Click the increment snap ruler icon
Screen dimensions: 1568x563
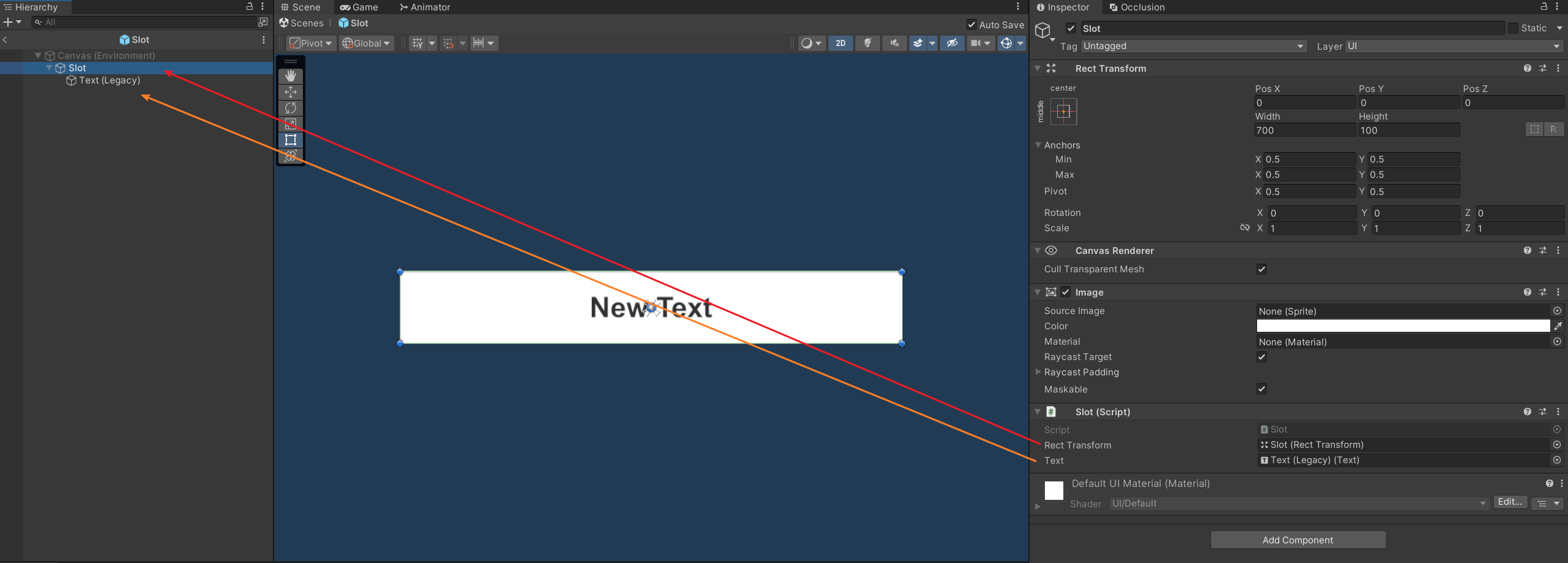(478, 43)
